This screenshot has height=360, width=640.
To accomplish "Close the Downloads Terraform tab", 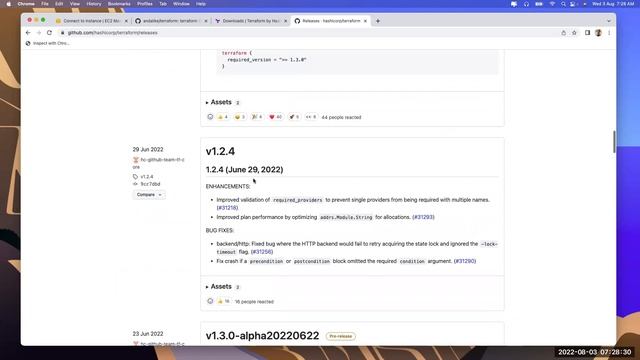I will click(285, 21).
